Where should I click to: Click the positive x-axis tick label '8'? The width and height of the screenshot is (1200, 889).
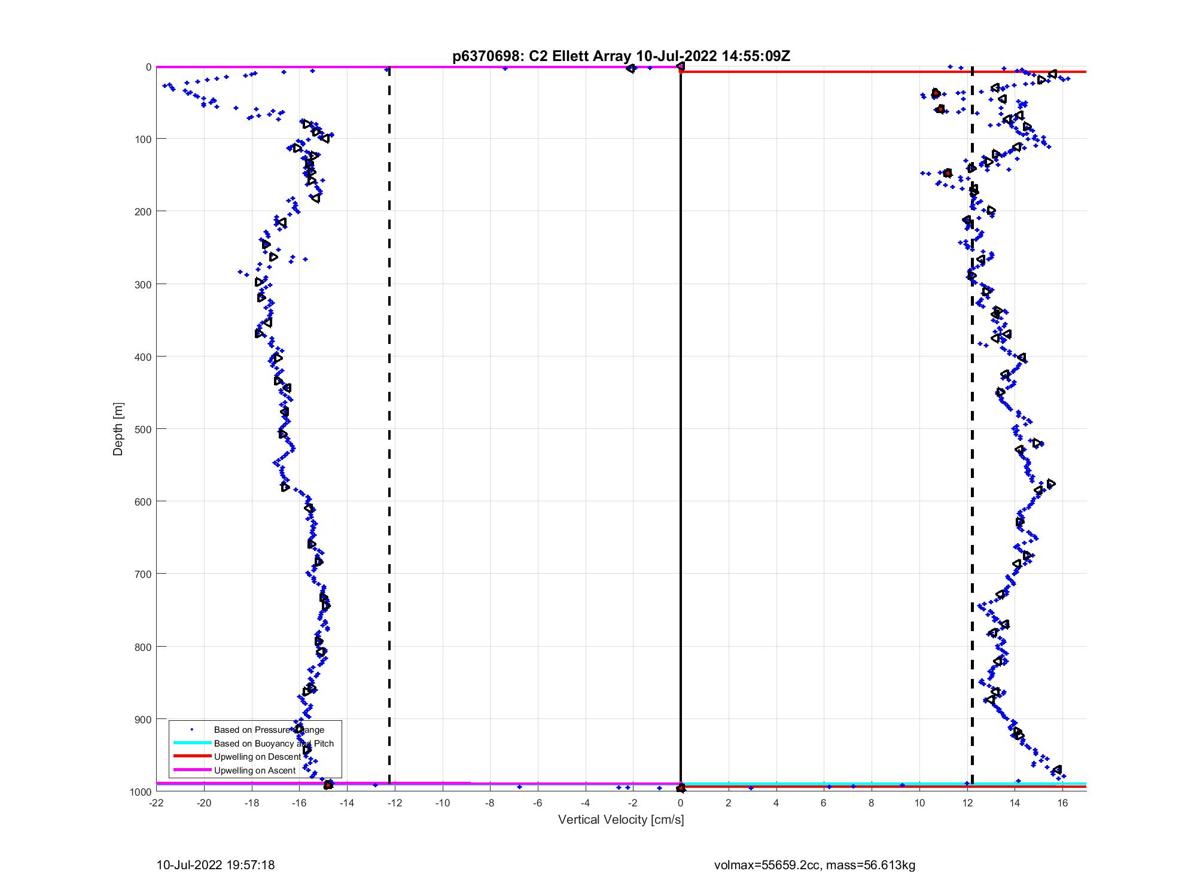[871, 802]
